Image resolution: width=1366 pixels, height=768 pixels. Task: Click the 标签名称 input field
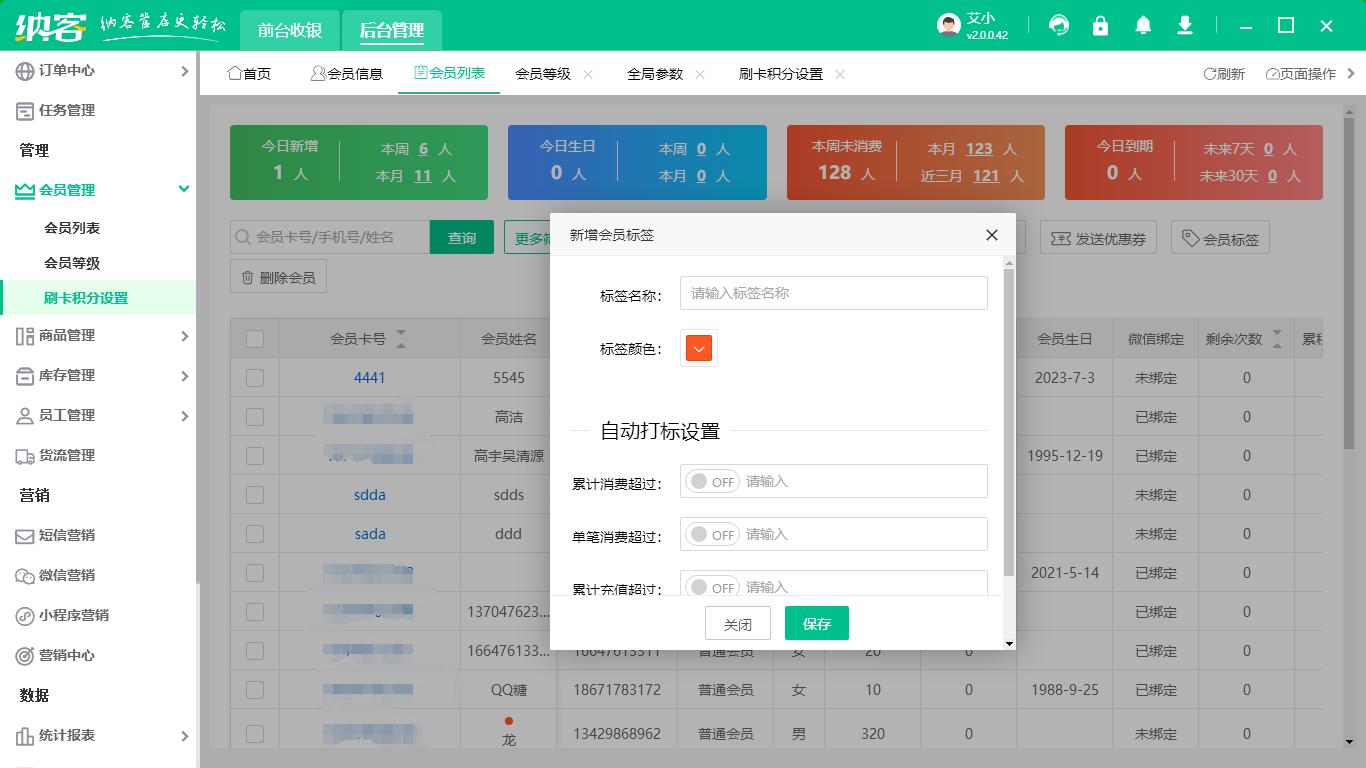[833, 292]
